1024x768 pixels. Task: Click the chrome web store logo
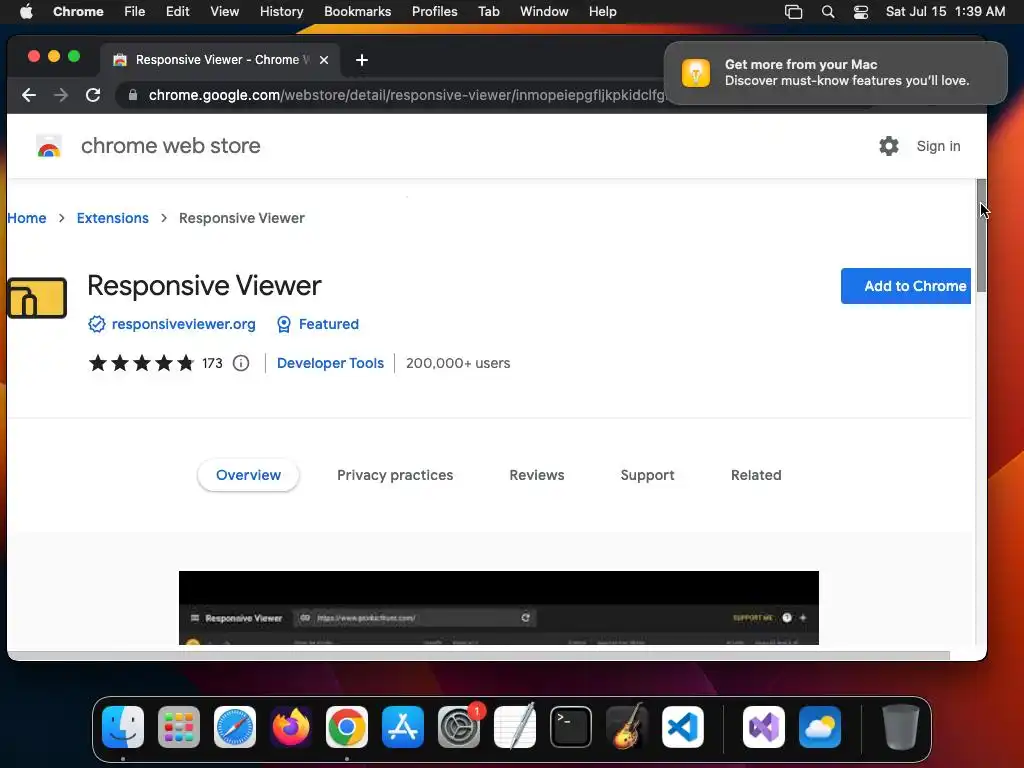coord(49,146)
